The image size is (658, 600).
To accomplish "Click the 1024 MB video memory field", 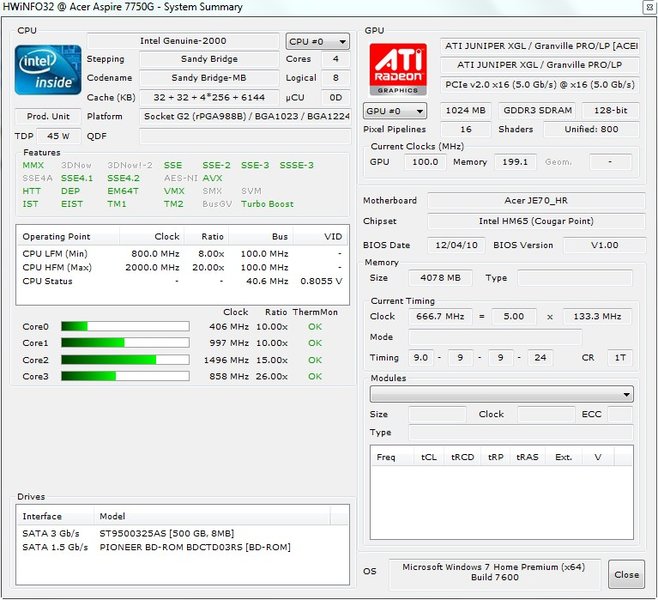I will (x=465, y=110).
